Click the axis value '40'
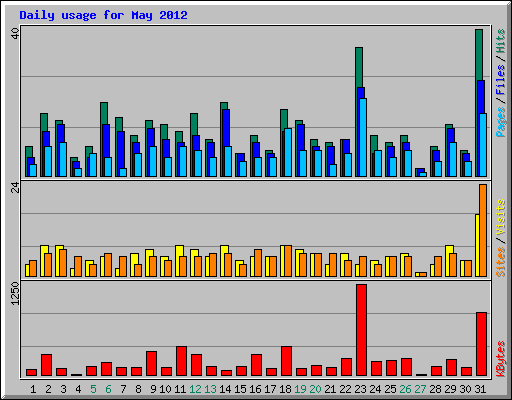 coord(15,33)
